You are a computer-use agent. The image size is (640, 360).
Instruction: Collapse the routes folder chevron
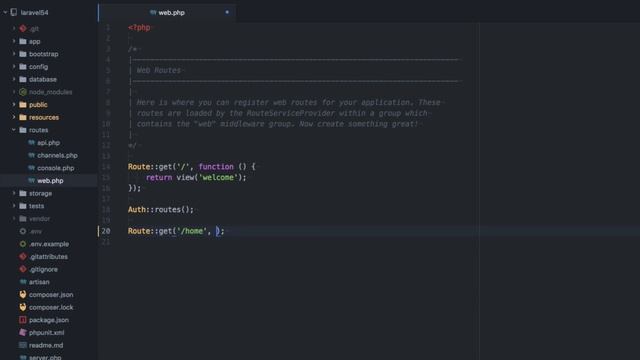[14, 130]
